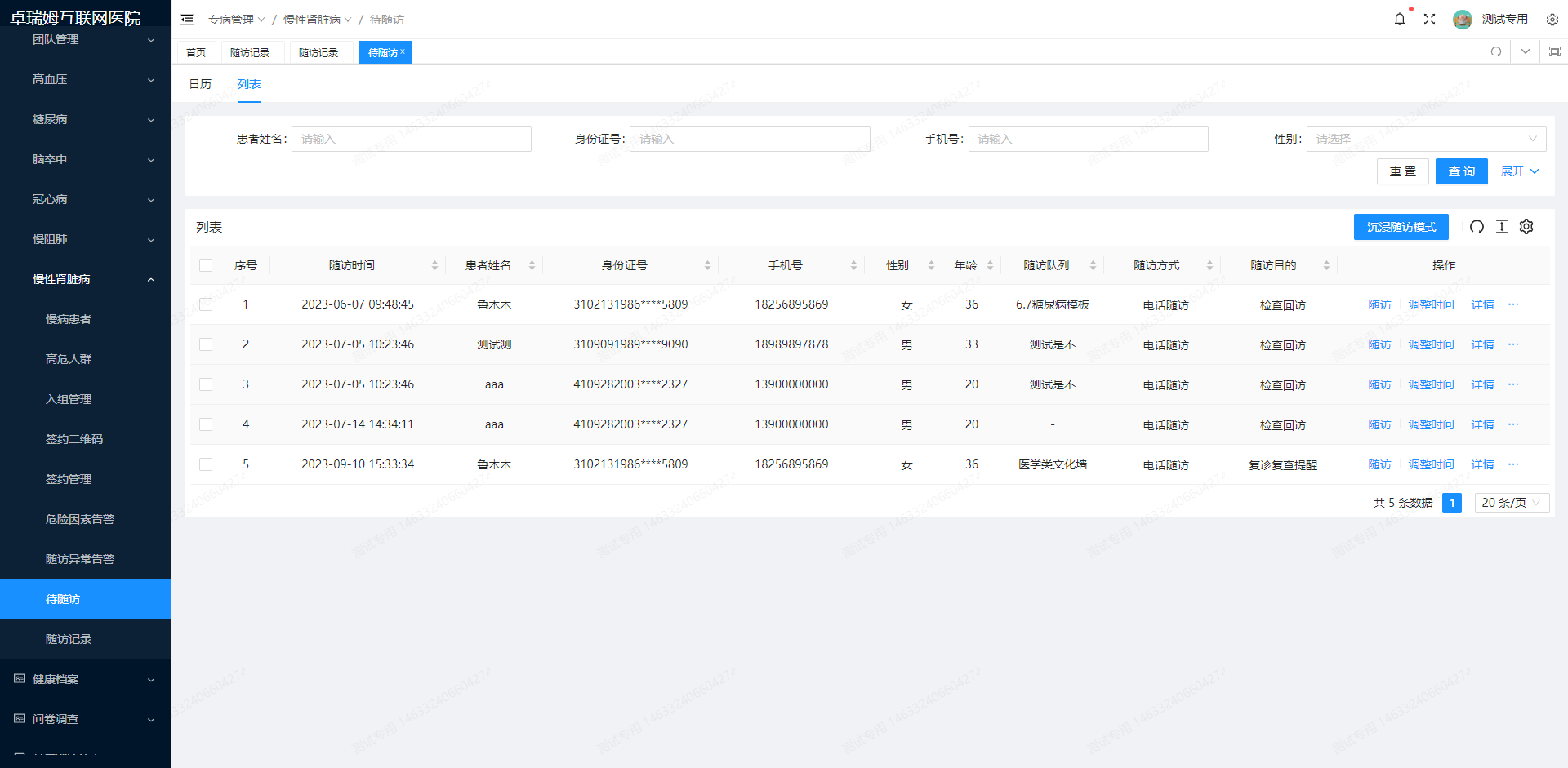Maximize content area icon in tab bar

pos(1555,51)
